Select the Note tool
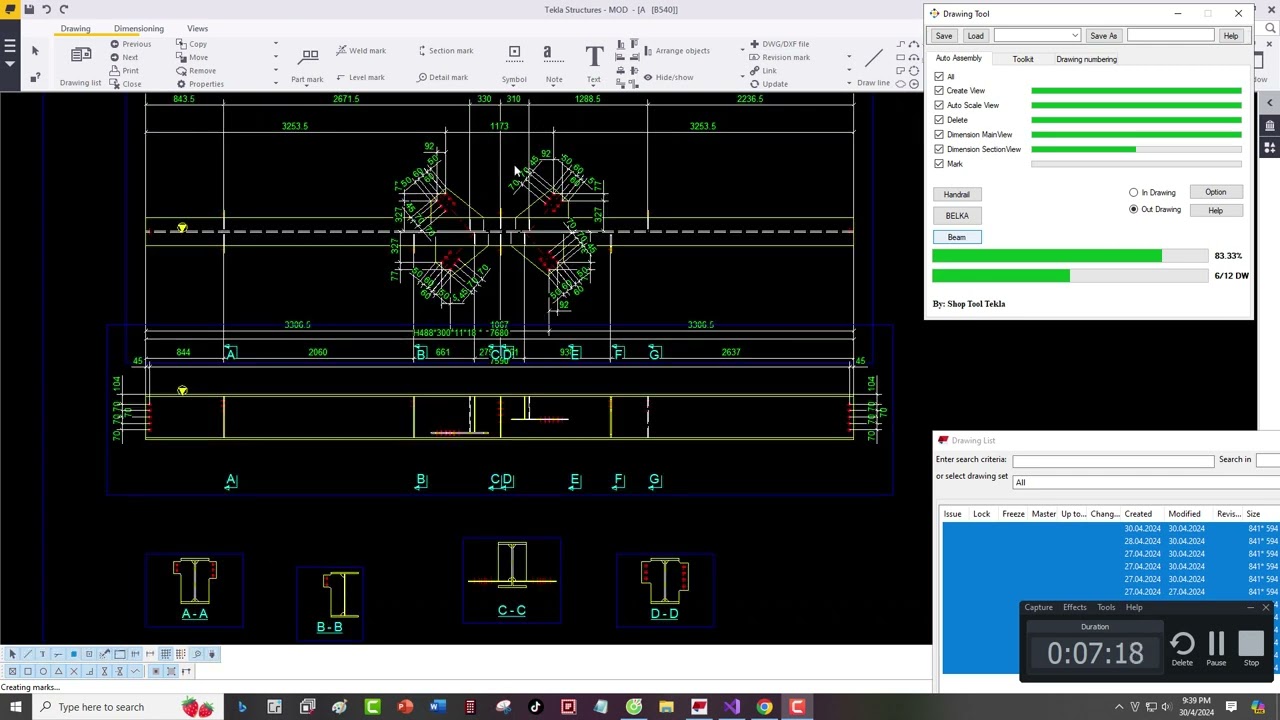The height and width of the screenshot is (720, 1280). (x=553, y=64)
